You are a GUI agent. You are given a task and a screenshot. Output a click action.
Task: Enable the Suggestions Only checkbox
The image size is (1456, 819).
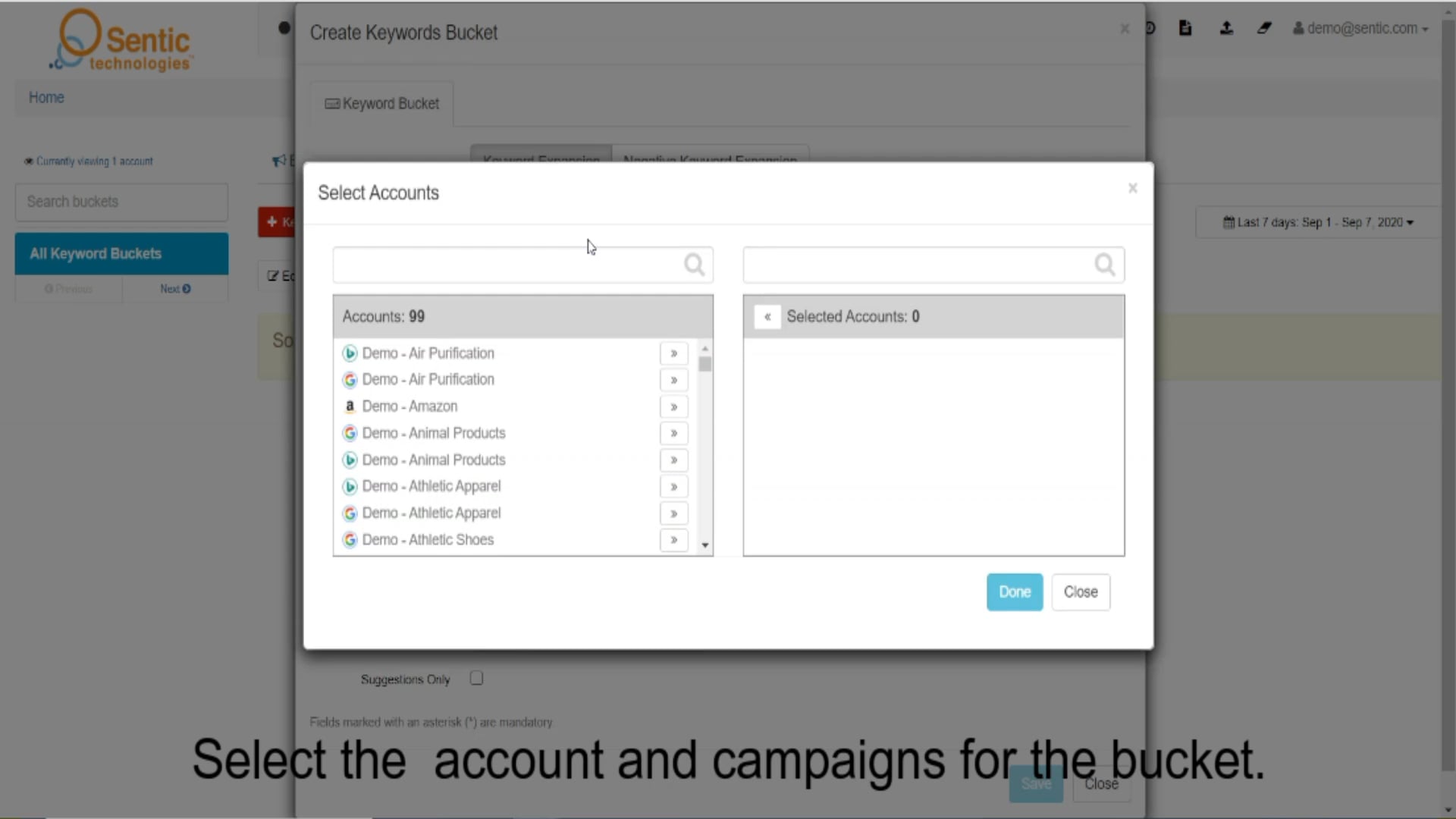(x=476, y=678)
